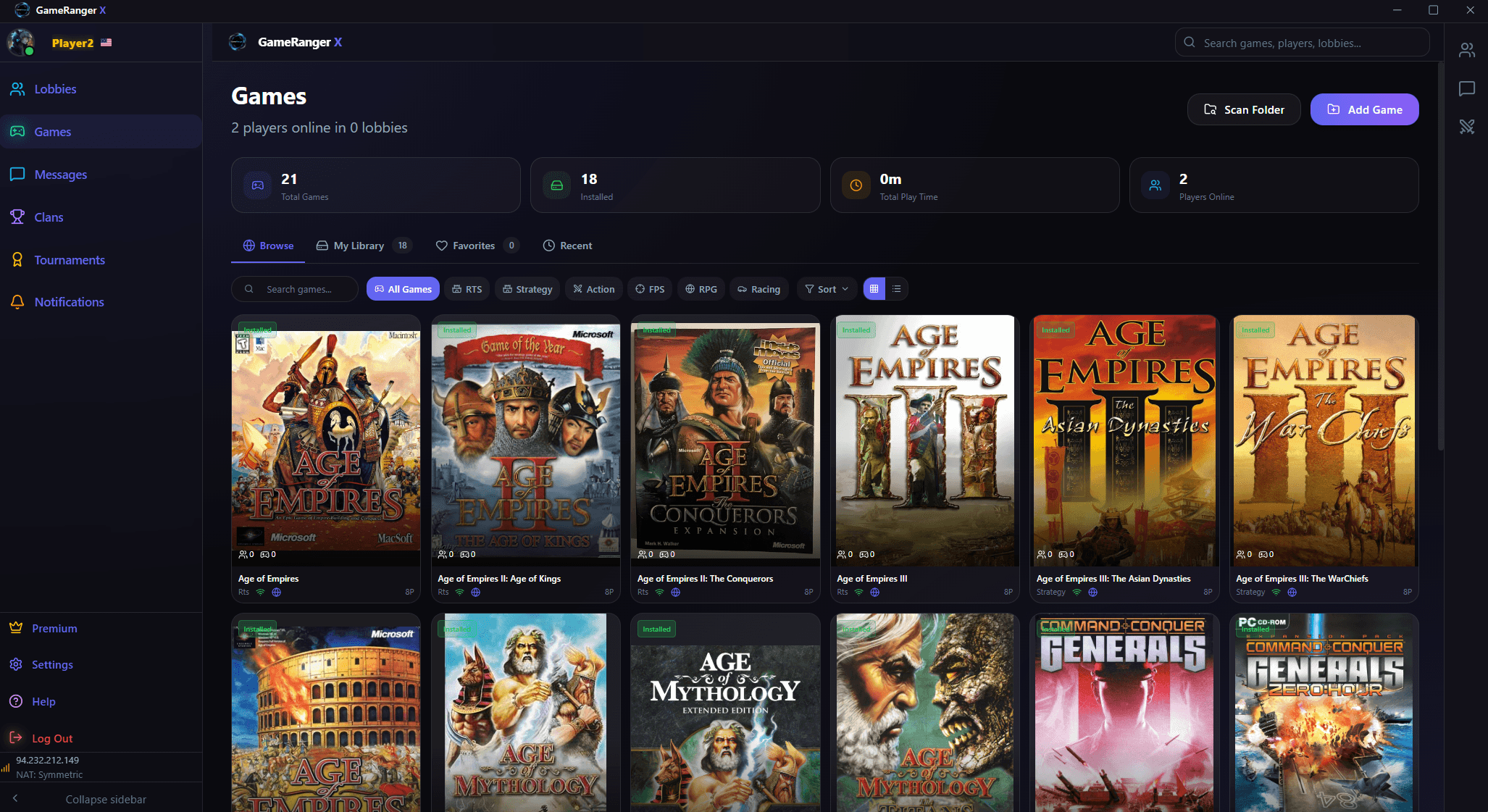Screen dimensions: 1488x812
Task: Click the Player2 avatar picture
Action: [x=21, y=43]
